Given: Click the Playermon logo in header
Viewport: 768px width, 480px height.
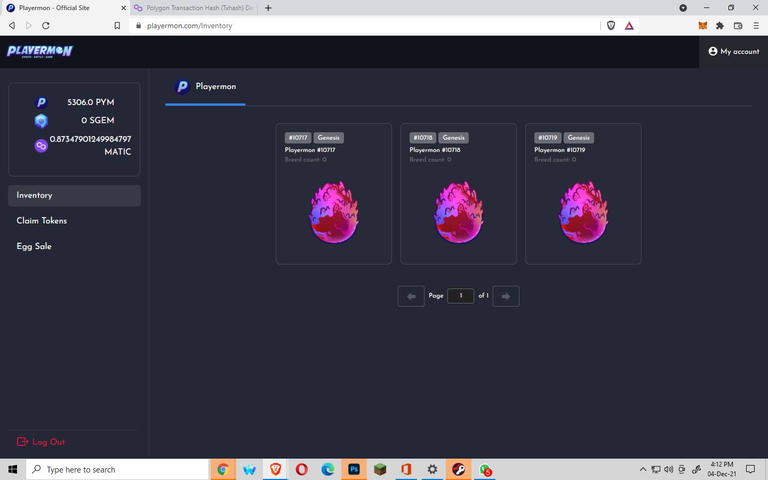Looking at the screenshot, I should (40, 51).
